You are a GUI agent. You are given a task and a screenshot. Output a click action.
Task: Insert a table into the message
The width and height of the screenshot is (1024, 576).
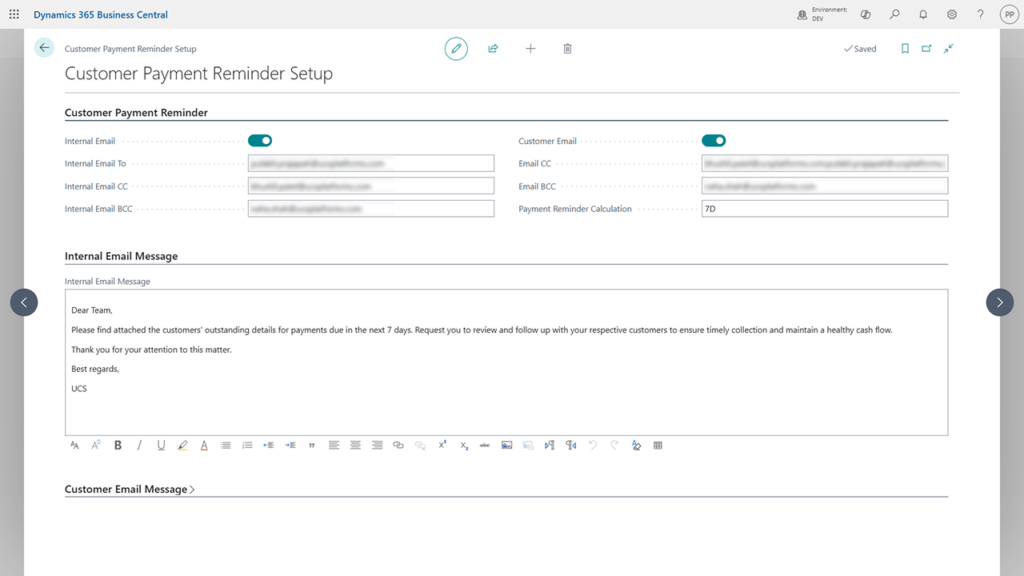[657, 445]
